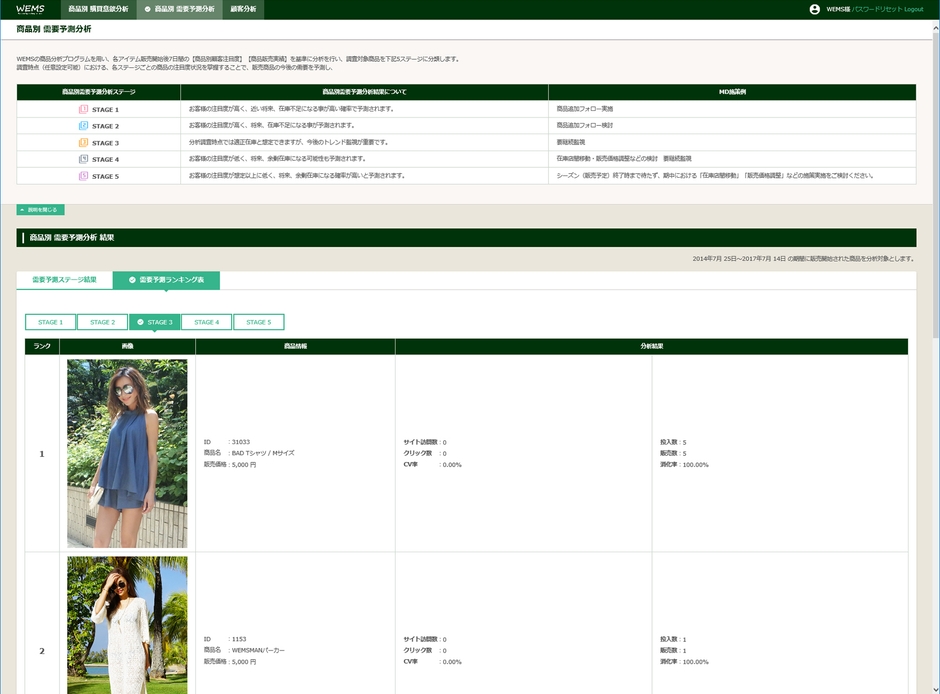
Task: Click the blue STAGE 2 icon
Action: pyautogui.click(x=84, y=126)
